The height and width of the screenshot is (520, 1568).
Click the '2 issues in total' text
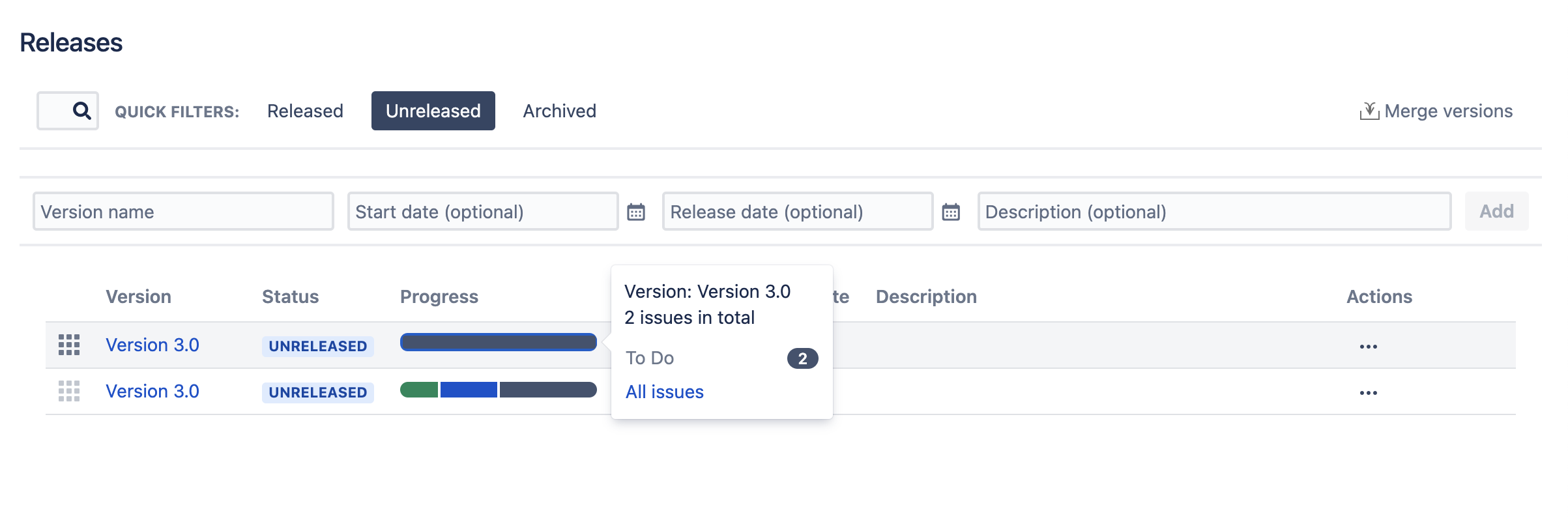[x=690, y=317]
